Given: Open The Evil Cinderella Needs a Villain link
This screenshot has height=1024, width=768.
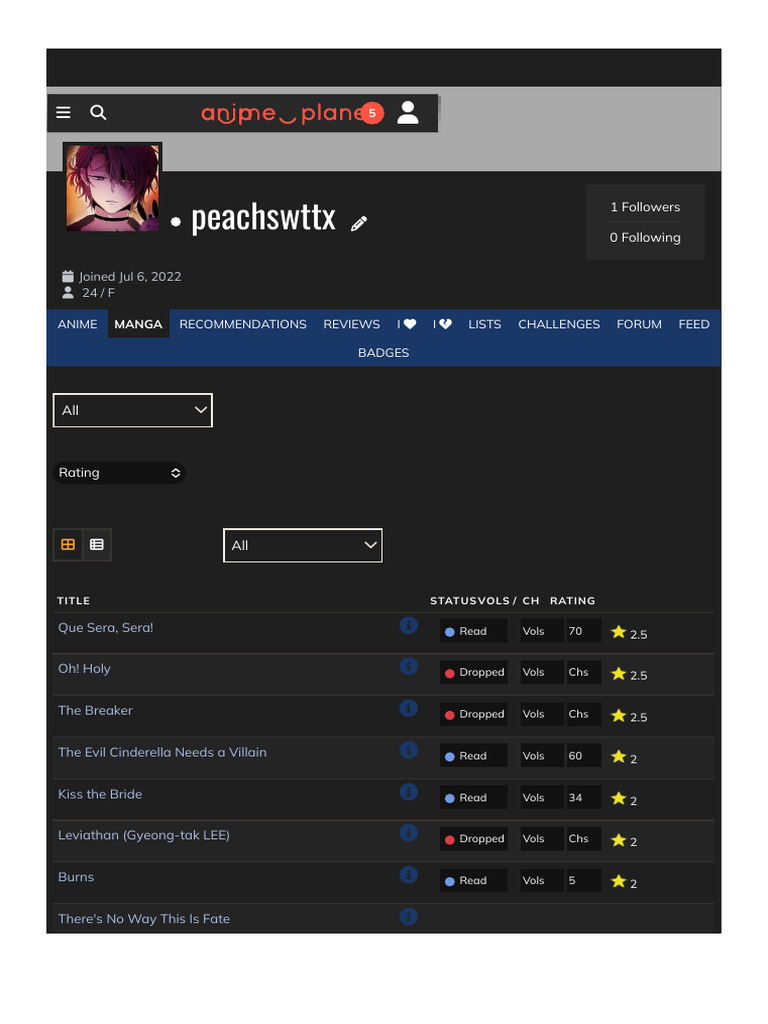Looking at the screenshot, I should click(x=162, y=752).
